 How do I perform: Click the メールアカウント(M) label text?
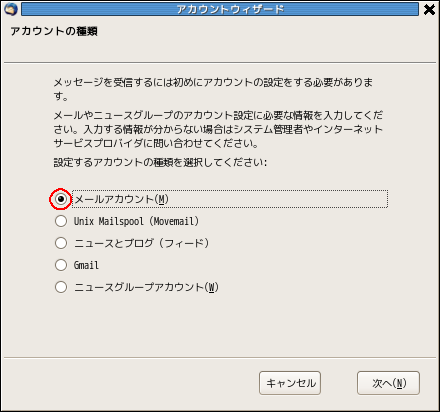coord(121,199)
